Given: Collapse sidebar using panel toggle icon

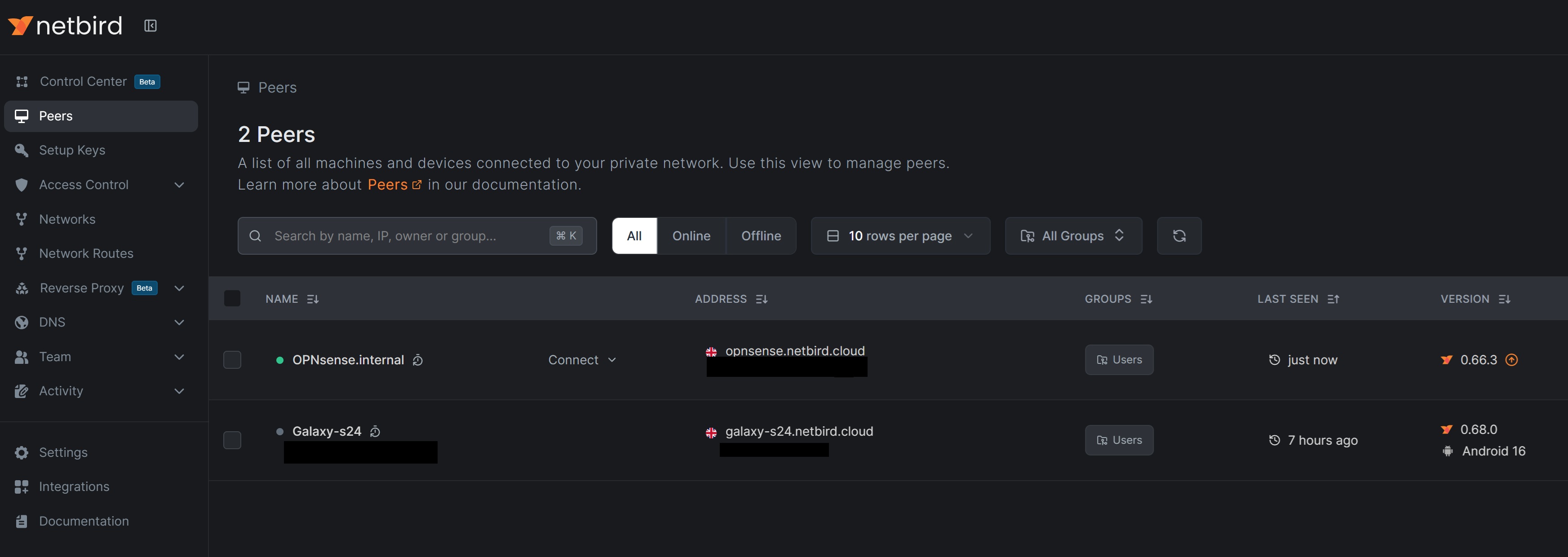Looking at the screenshot, I should (151, 26).
